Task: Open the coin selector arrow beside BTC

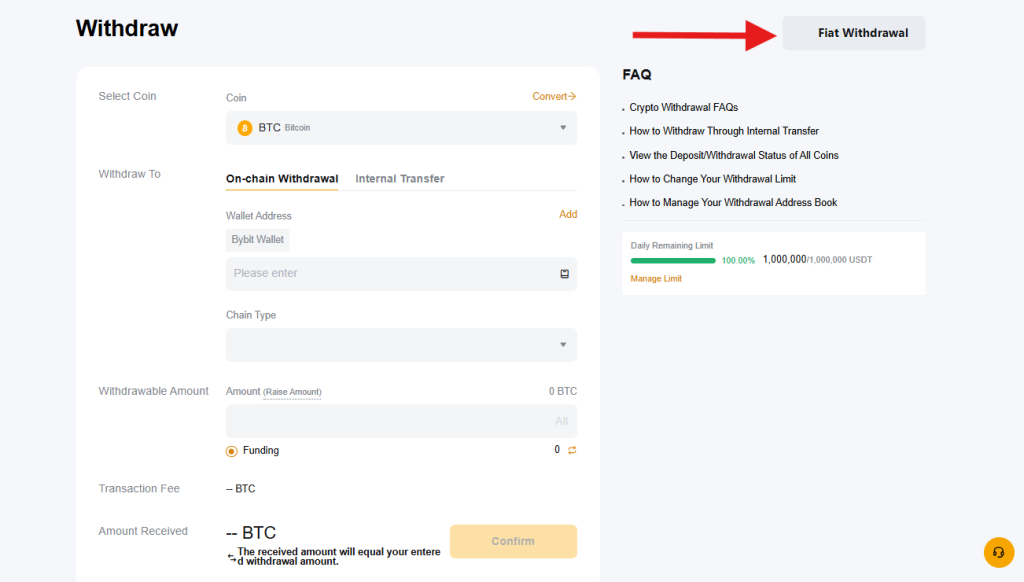Action: (x=563, y=128)
